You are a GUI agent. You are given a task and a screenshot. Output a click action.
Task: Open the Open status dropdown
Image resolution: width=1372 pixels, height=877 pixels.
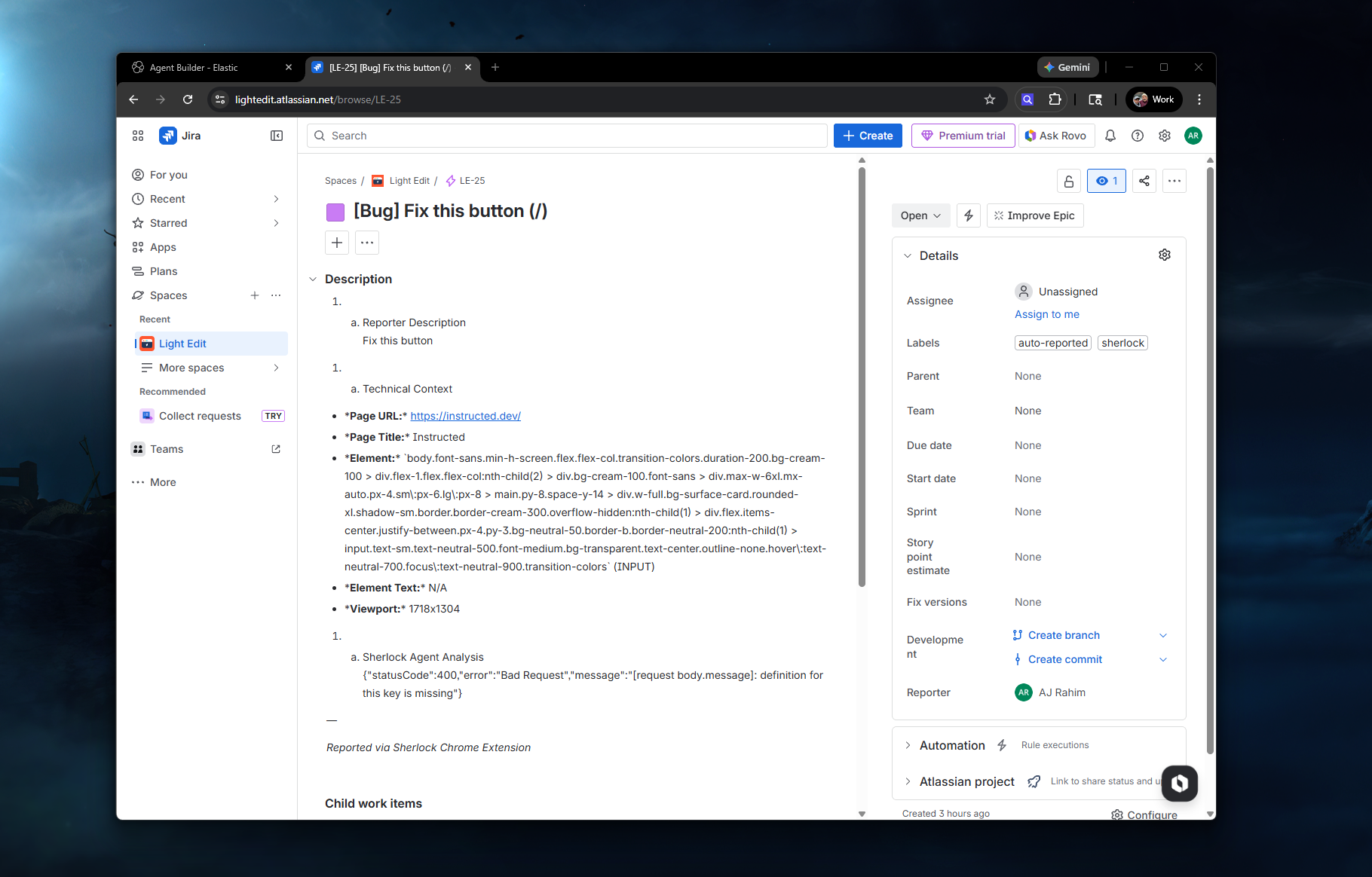click(921, 215)
